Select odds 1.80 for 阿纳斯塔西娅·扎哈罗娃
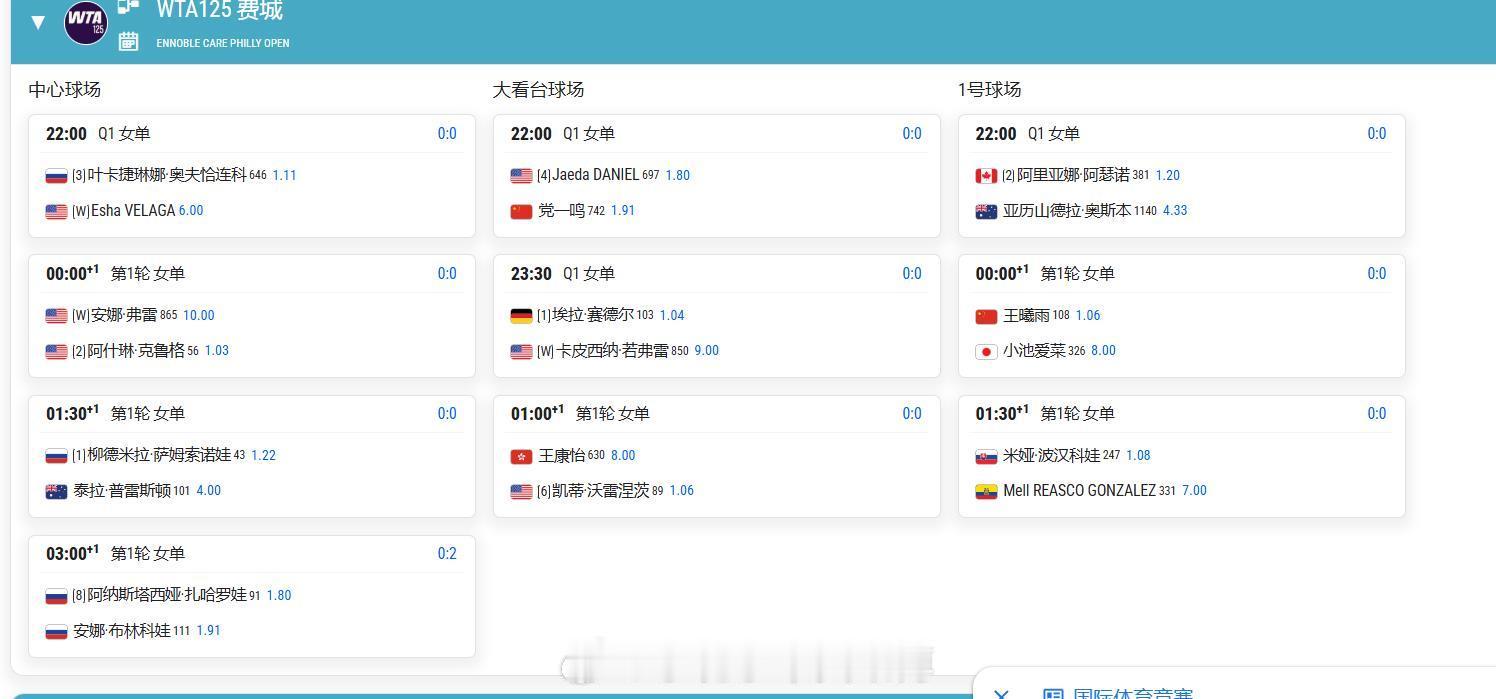Viewport: 1496px width, 699px height. pyautogui.click(x=279, y=595)
